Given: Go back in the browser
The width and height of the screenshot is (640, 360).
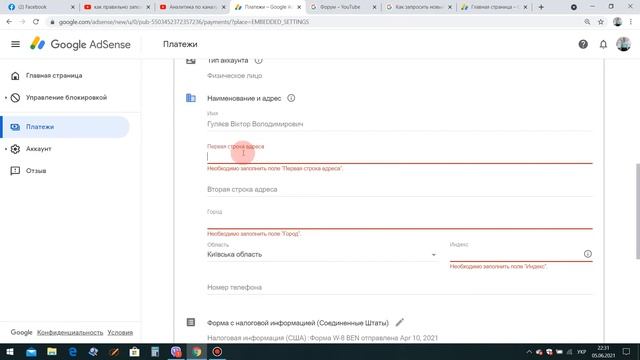Looking at the screenshot, I should pyautogui.click(x=9, y=22).
